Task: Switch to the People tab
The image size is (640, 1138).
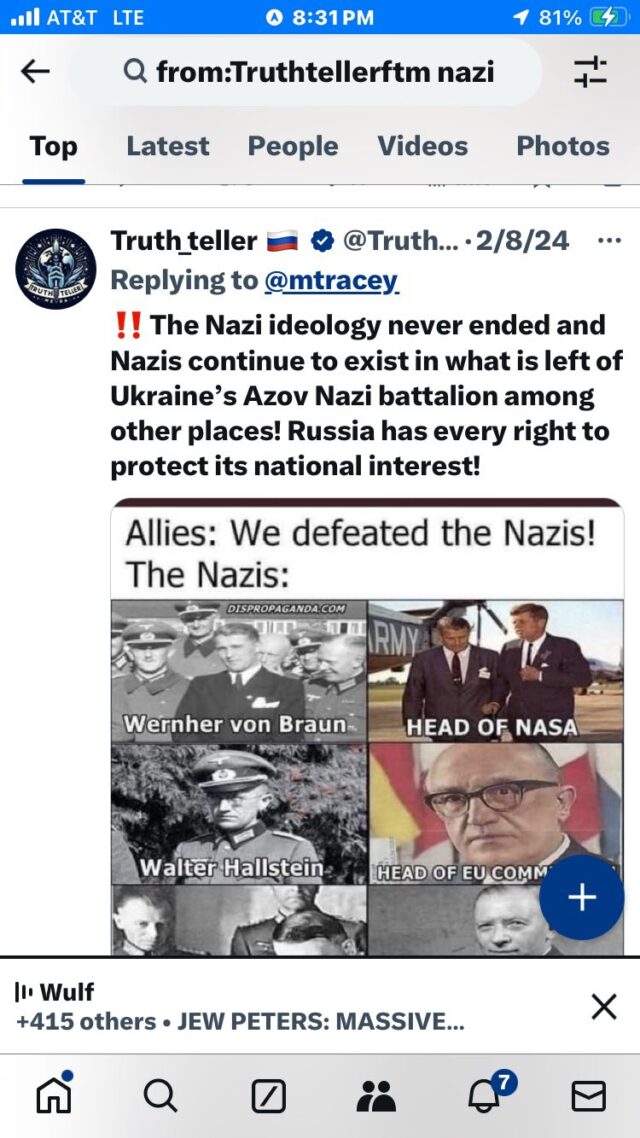Action: click(x=292, y=146)
